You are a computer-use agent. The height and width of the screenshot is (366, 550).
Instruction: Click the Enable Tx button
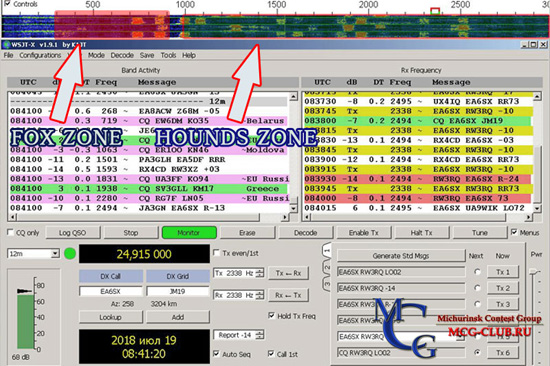[x=363, y=233]
